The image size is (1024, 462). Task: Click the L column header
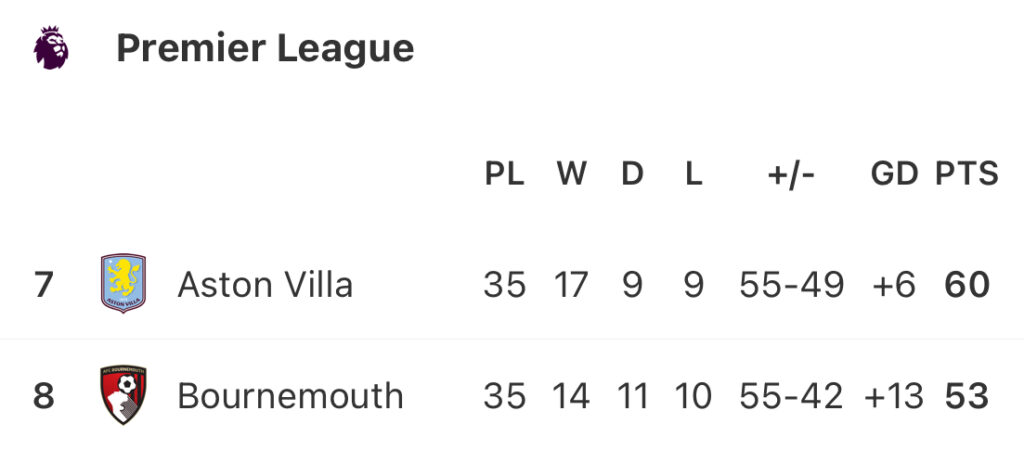point(694,174)
